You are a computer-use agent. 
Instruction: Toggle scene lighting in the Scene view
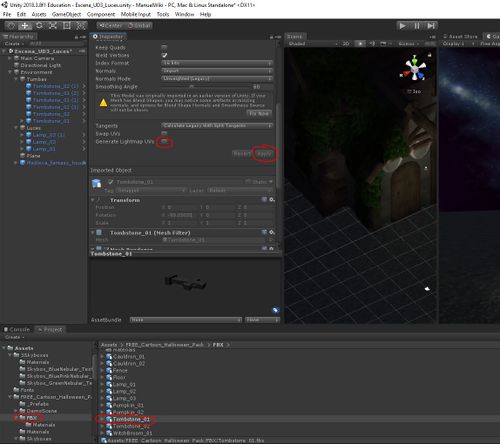click(x=360, y=44)
